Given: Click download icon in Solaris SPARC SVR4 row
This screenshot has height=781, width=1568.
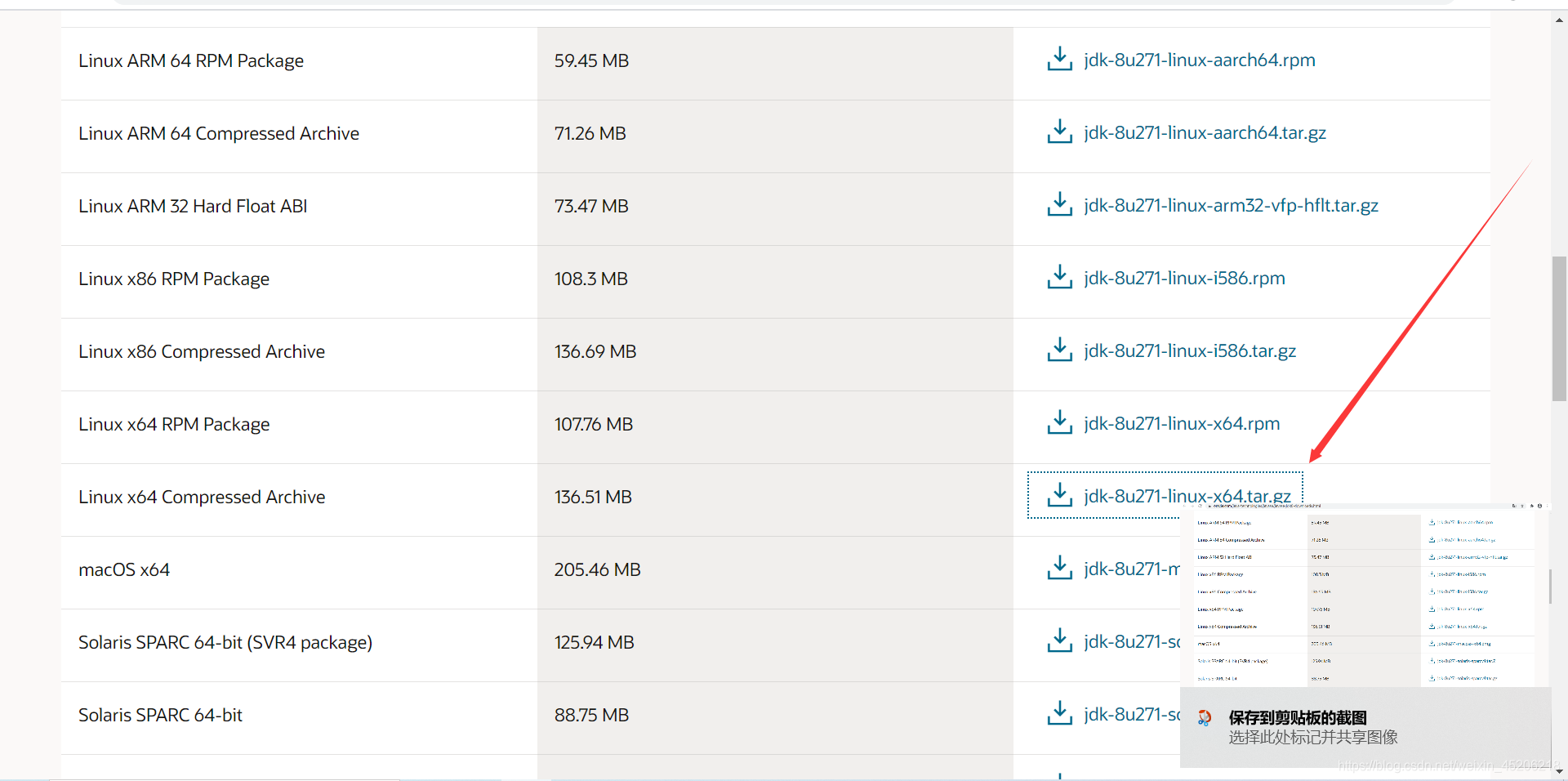Looking at the screenshot, I should click(x=1059, y=640).
